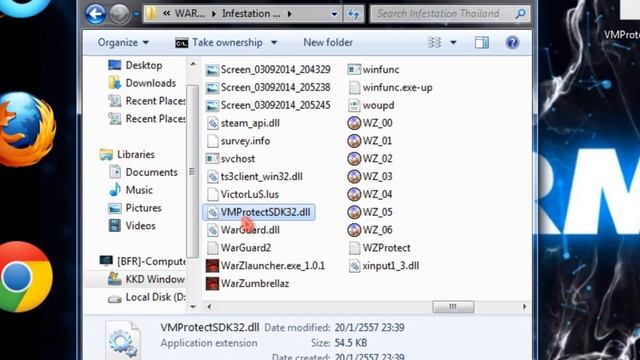640x360 pixels.
Task: Open recent pages dropdown beside Forward button
Action: pos(136,14)
